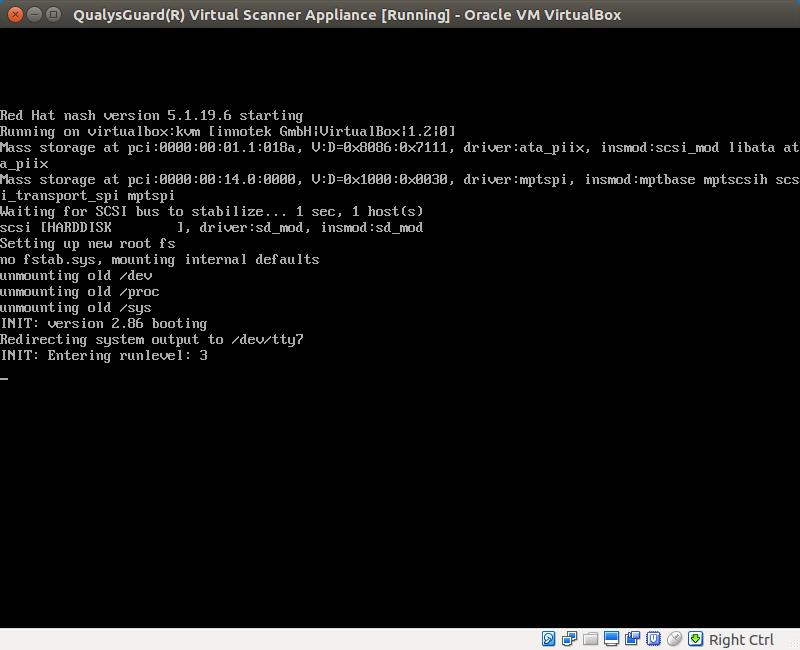Click the display monitor status icon
The image size is (800, 650).
tap(611, 639)
